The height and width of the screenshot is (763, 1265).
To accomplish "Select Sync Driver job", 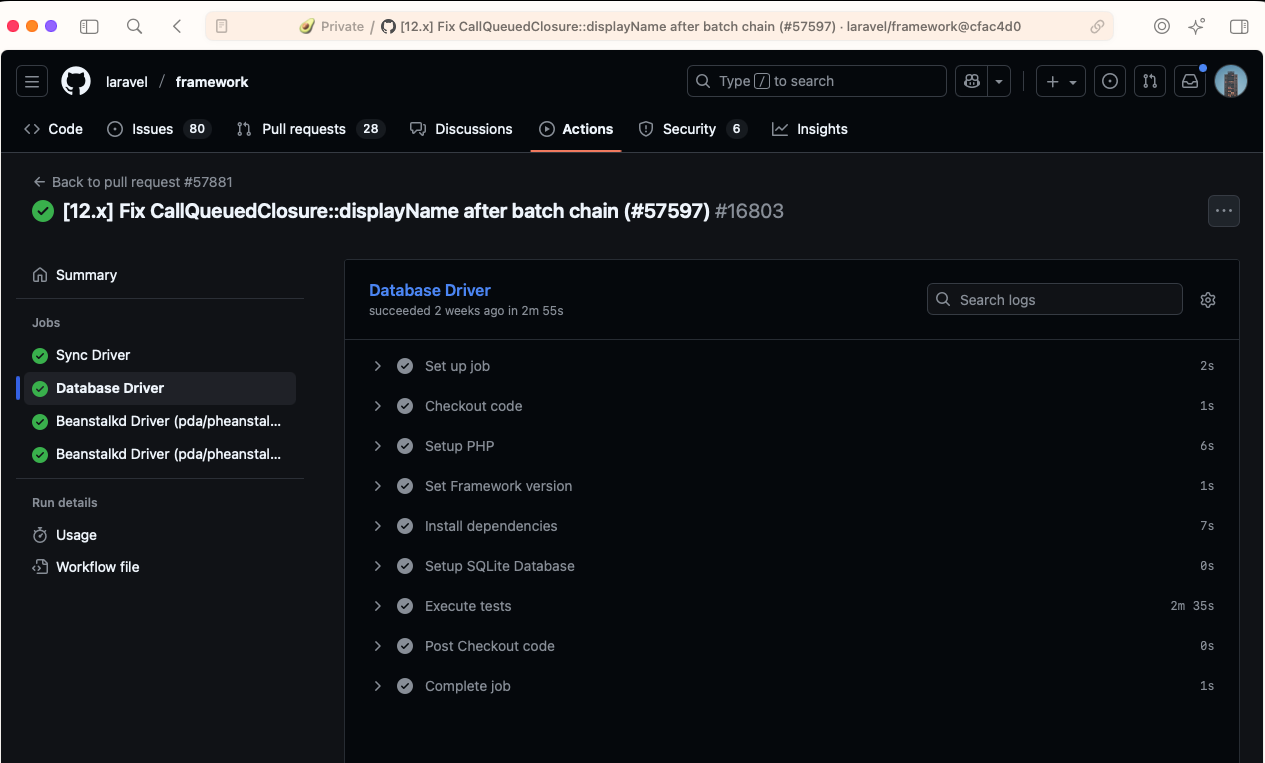I will click(x=160, y=355).
